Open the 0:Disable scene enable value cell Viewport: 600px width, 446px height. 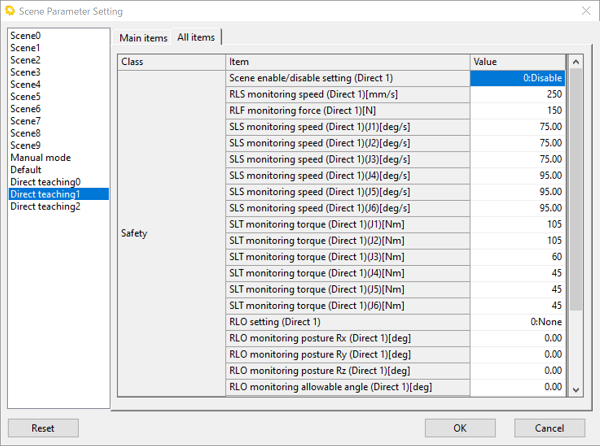tap(518, 78)
